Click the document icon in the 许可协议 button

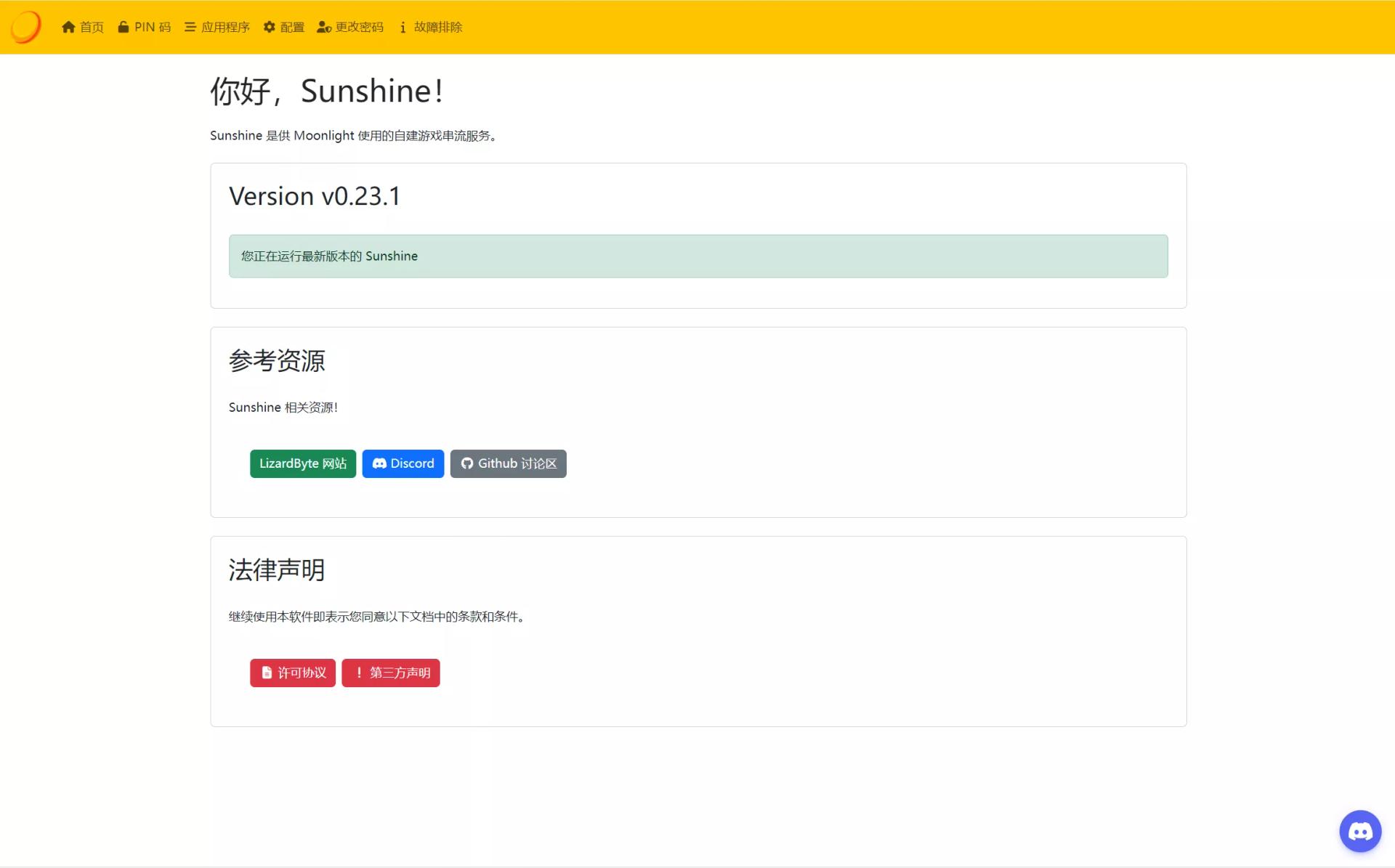tap(267, 673)
